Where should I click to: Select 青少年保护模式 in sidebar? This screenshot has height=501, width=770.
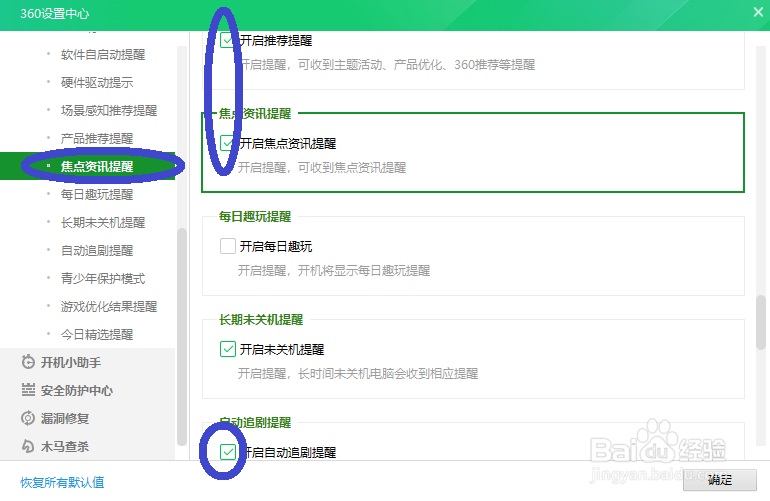103,278
